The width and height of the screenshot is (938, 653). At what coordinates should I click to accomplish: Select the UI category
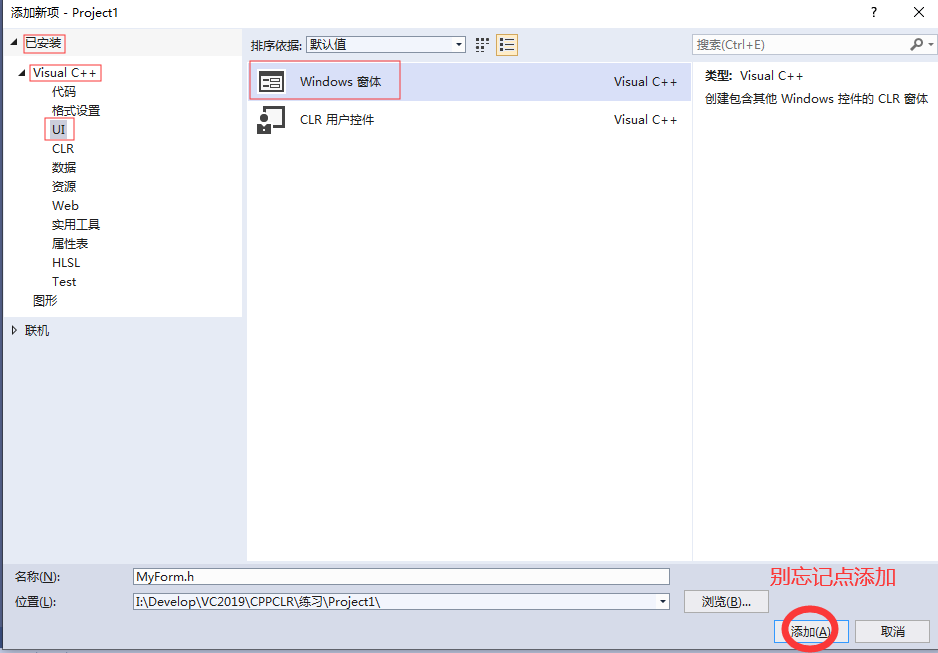point(58,129)
